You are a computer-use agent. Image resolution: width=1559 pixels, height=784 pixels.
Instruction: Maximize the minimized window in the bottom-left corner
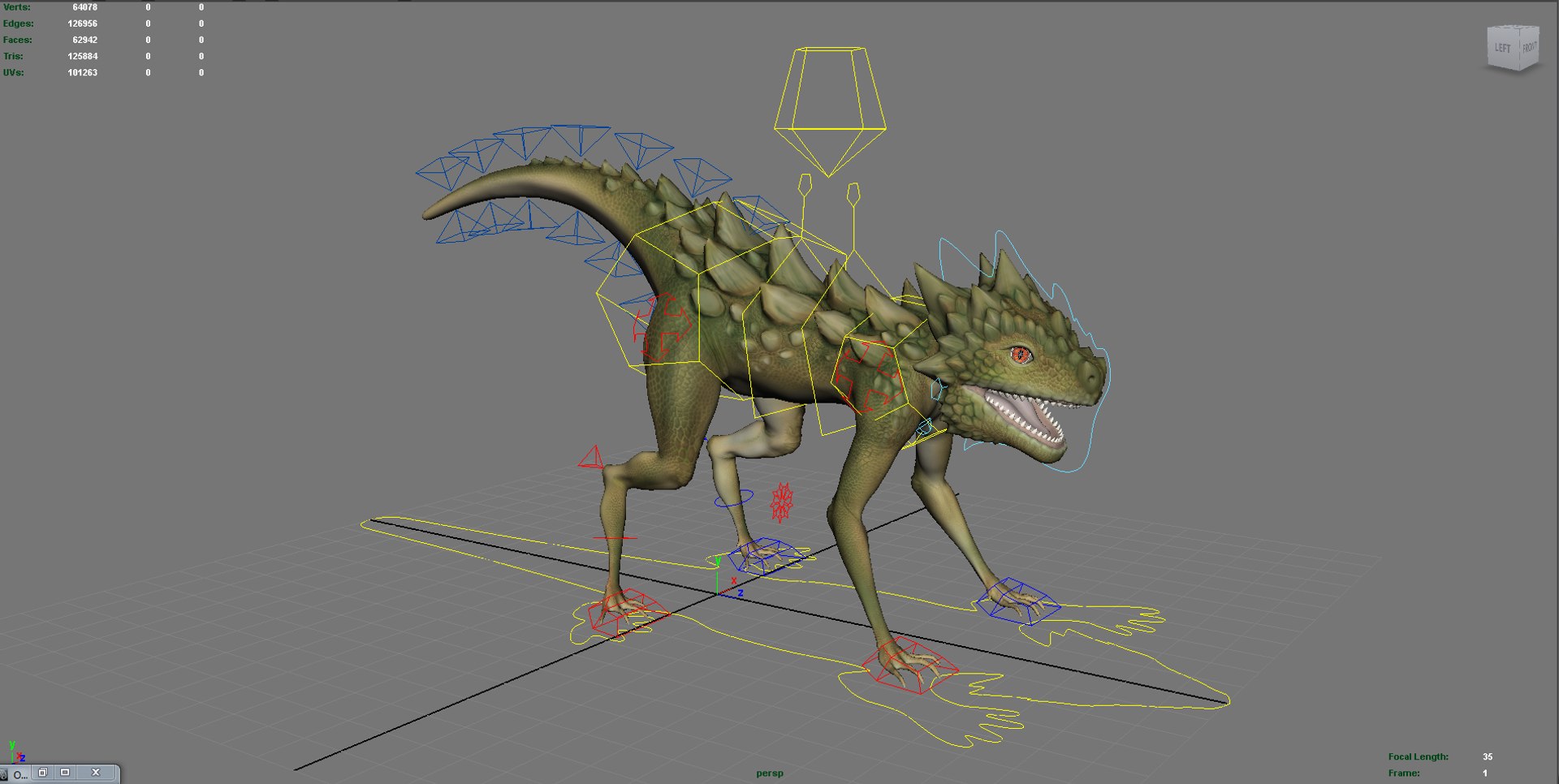tap(66, 773)
